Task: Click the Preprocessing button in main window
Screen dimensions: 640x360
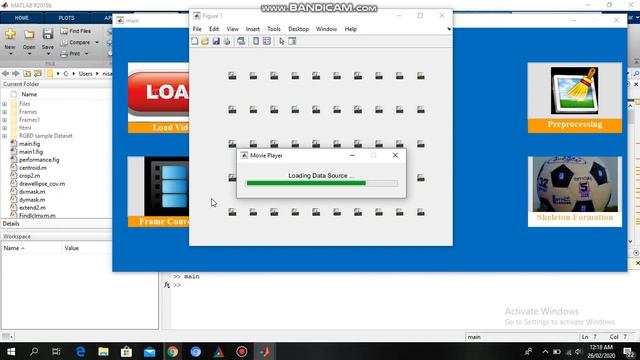Action: coord(575,98)
